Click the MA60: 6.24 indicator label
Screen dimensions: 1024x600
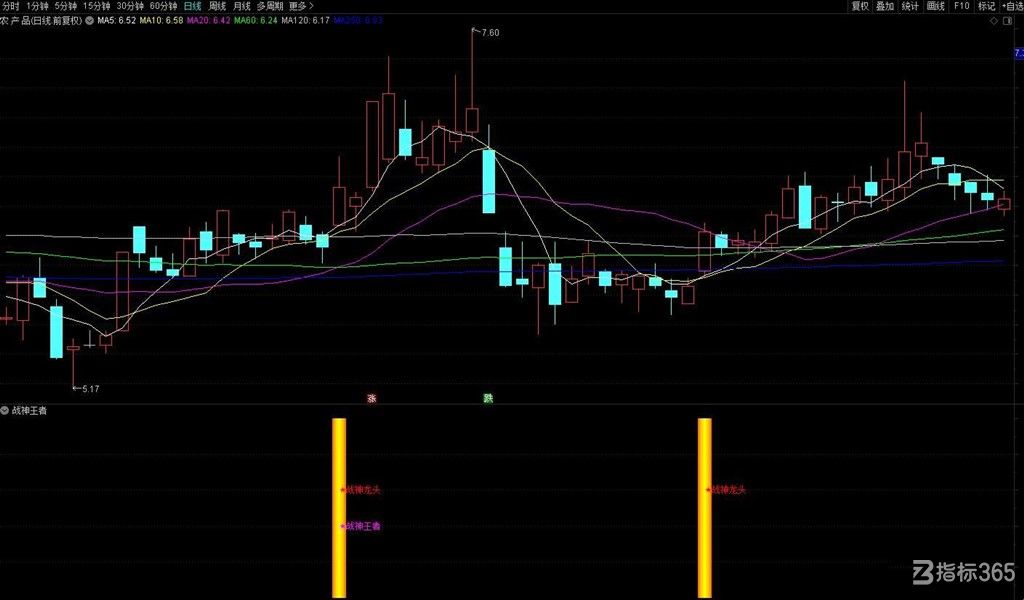pos(255,20)
